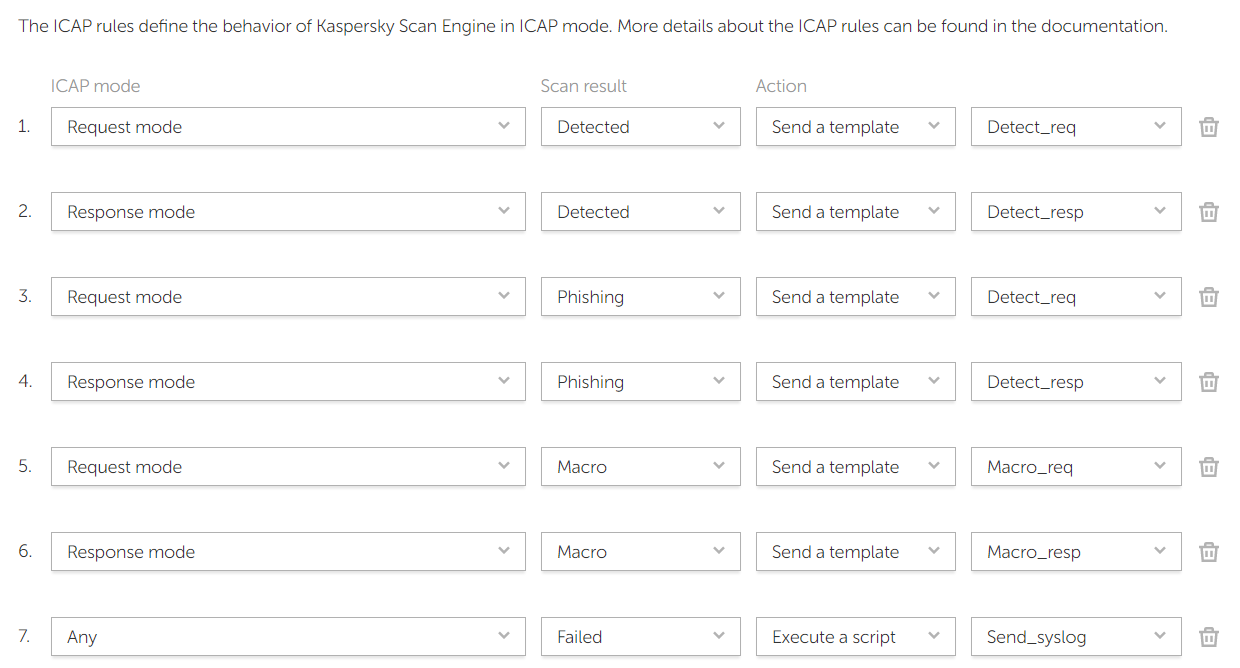1240x668 pixels.
Task: Change rule 3 Phishing scan result
Action: click(x=640, y=297)
